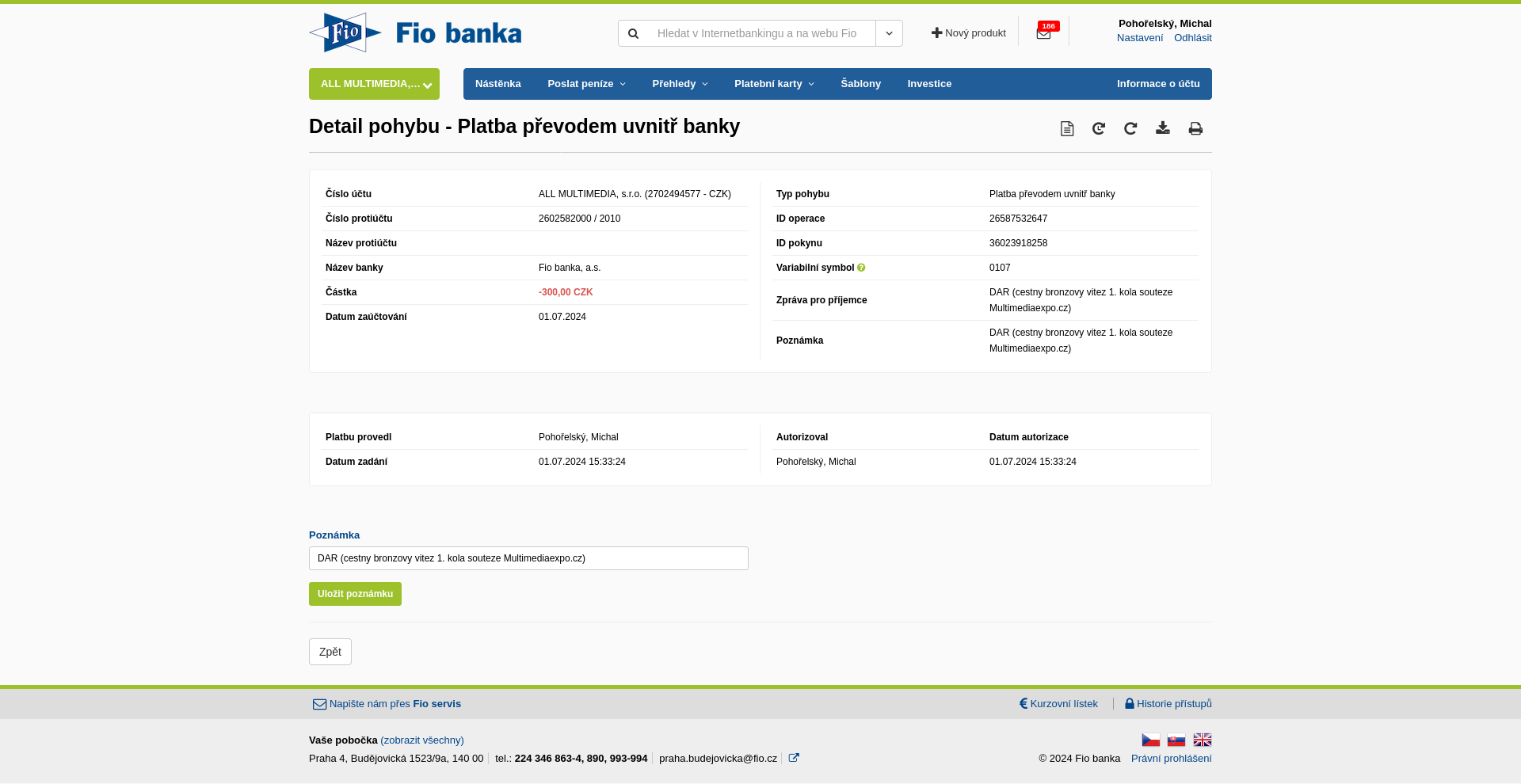
Task: Click the document template icon in the toolbar
Action: [x=1067, y=128]
